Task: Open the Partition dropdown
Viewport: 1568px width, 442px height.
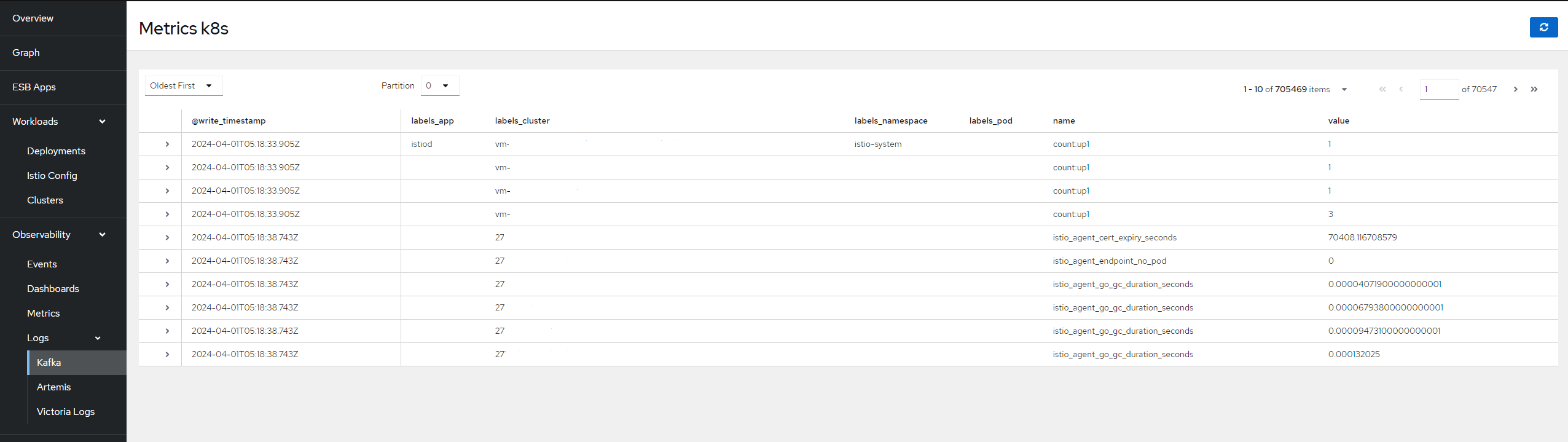Action: (x=439, y=86)
